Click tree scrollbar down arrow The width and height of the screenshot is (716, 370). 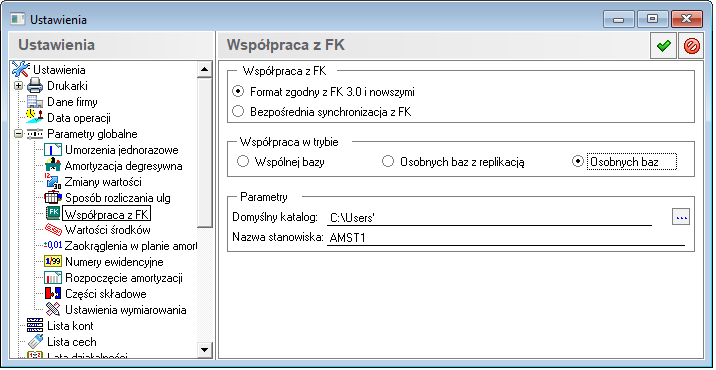point(204,349)
